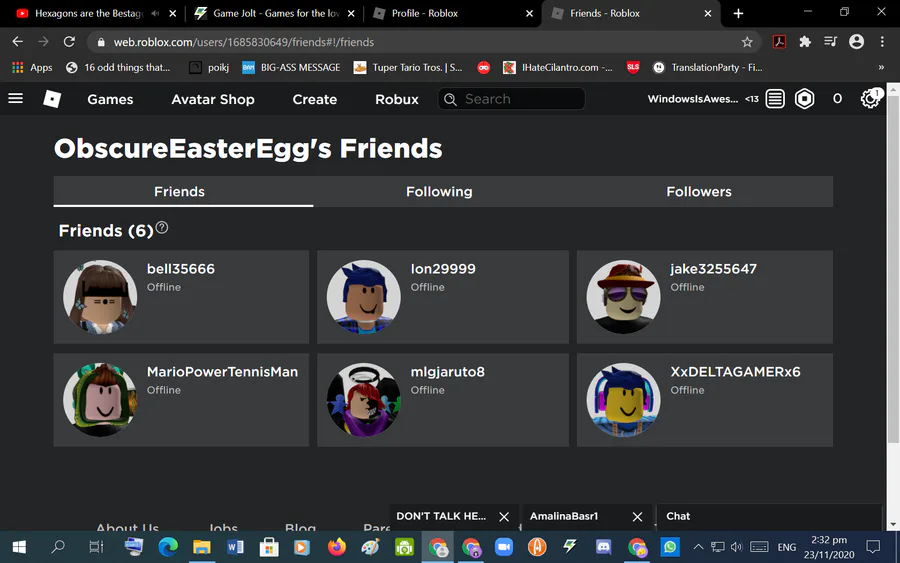
Task: Open the Robux balance hexagon icon
Action: coord(805,99)
